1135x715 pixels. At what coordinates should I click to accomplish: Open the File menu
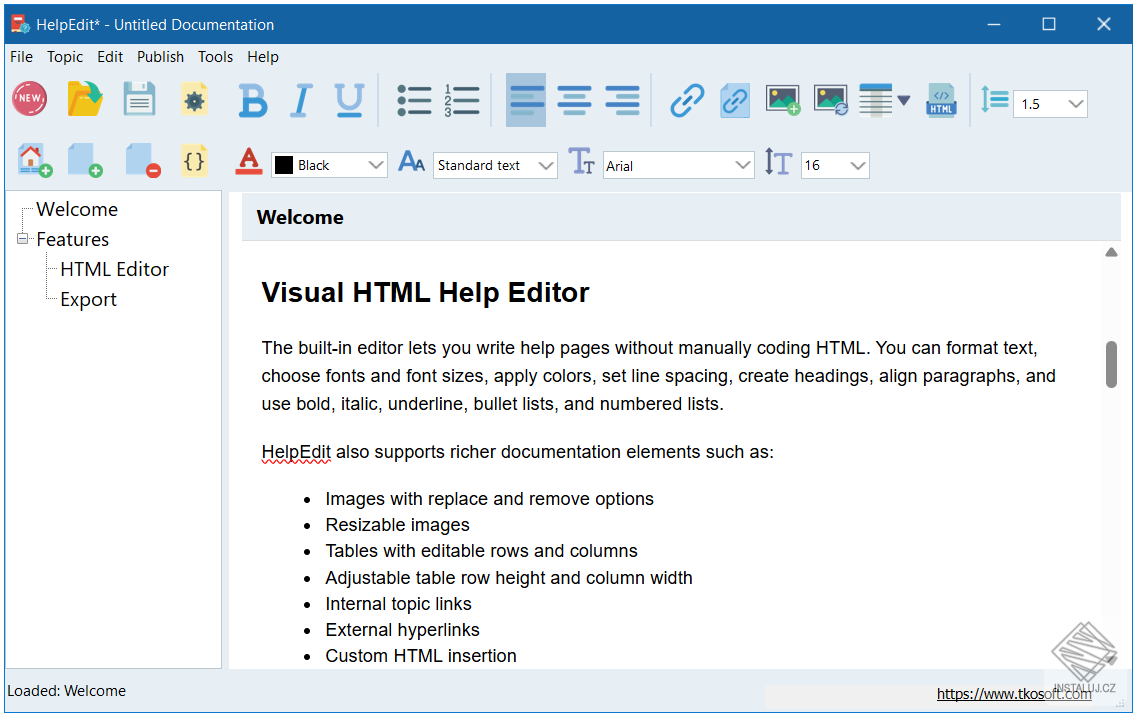point(21,56)
